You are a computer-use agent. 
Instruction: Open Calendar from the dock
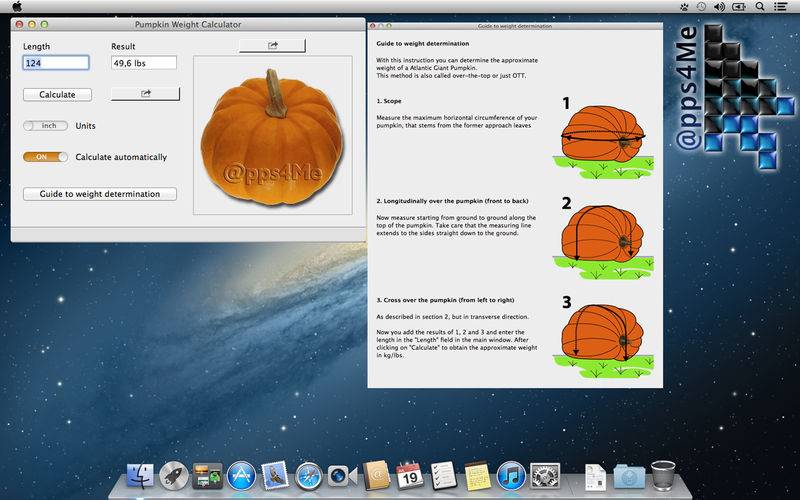point(410,476)
